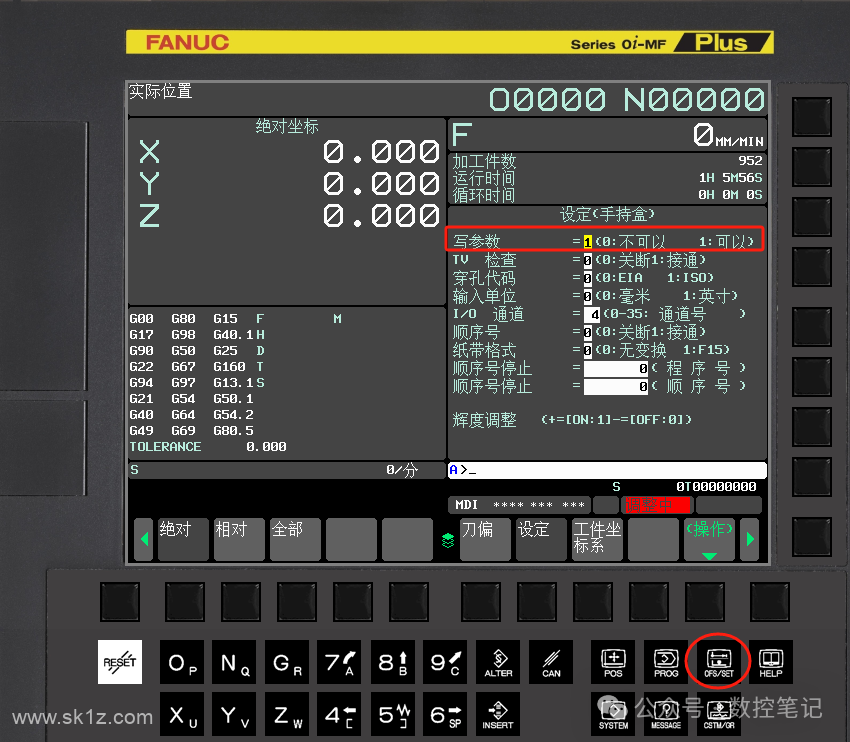
Task: Select the OFS/SET function key
Action: 718,662
